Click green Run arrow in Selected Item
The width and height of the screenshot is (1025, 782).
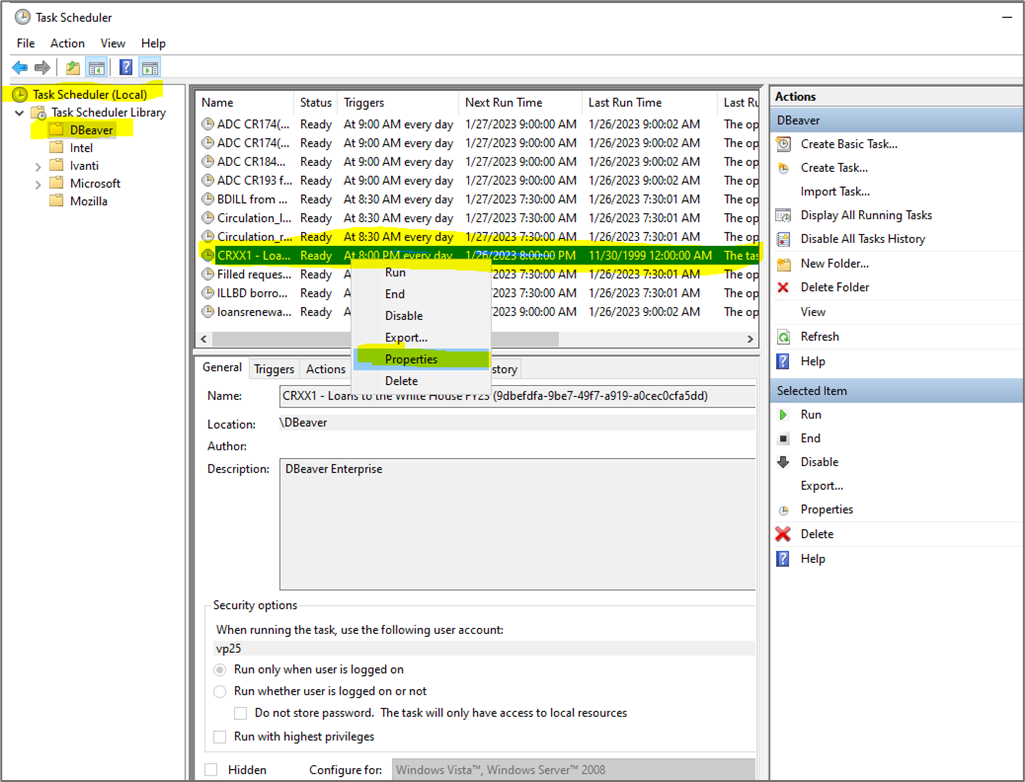783,415
